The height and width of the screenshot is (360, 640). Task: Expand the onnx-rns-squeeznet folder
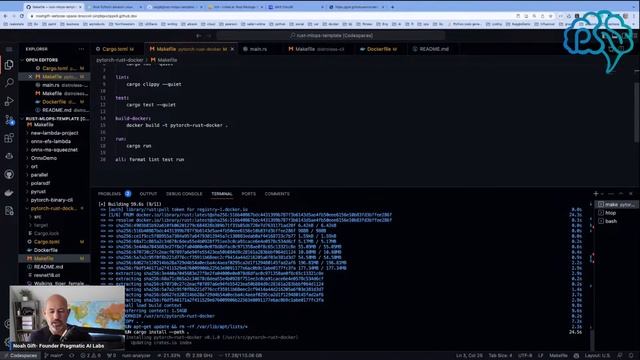point(54,150)
